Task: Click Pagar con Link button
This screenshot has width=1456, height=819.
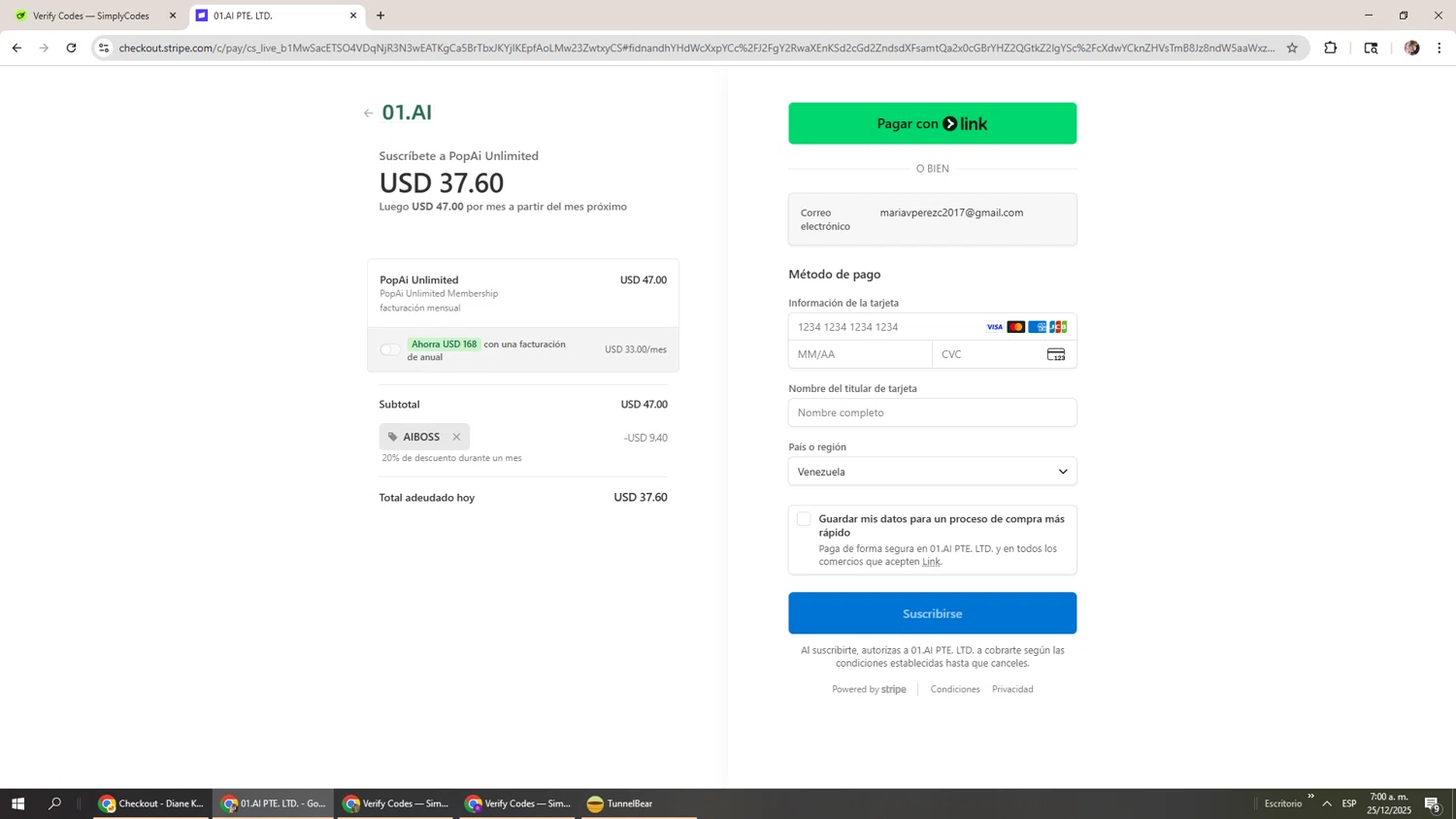Action: 932,123
